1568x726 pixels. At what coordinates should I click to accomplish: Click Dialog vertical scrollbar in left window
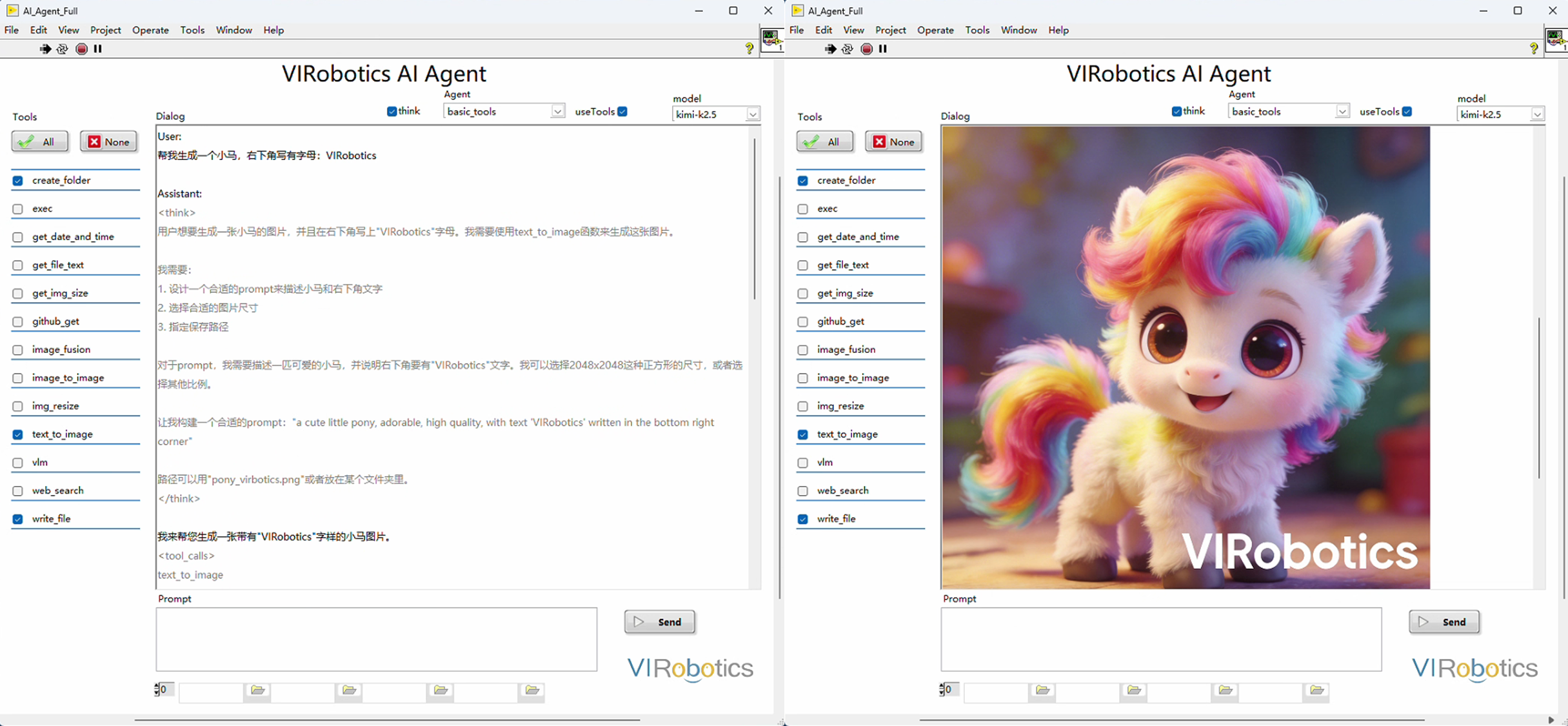(754, 219)
